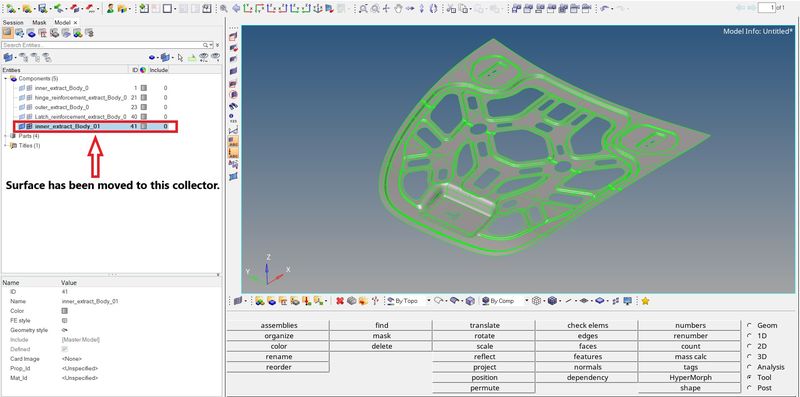800x397 pixels.
Task: Close the Model tab with its x
Action: pos(76,22)
